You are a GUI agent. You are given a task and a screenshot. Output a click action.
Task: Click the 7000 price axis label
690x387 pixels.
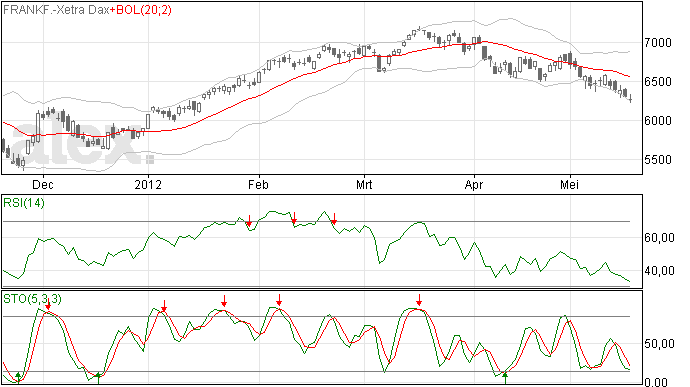click(658, 43)
